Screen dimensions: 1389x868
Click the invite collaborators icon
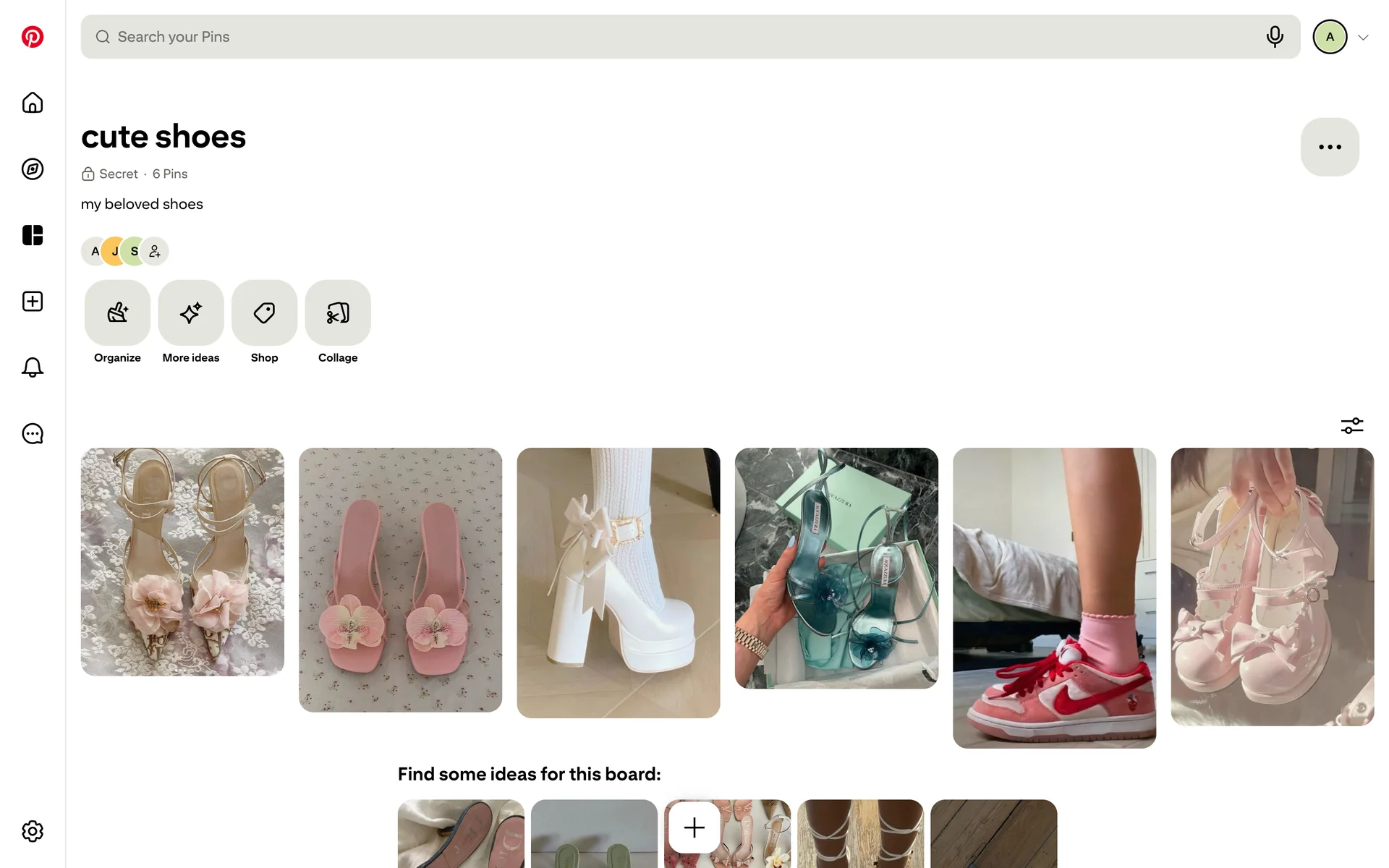(x=155, y=252)
